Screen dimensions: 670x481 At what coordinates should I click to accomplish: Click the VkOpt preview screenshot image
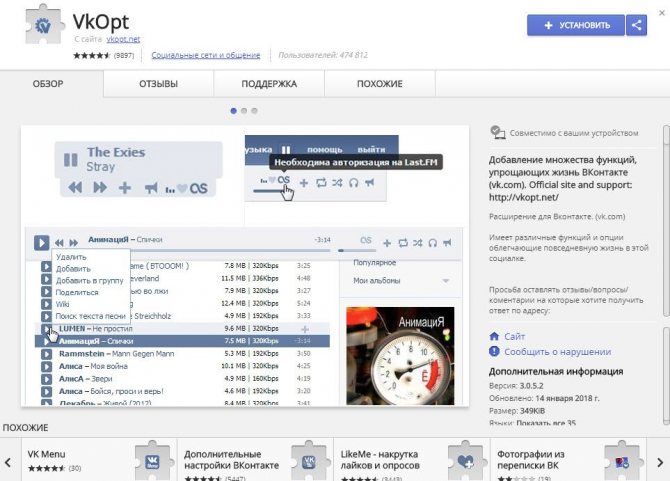click(245, 266)
